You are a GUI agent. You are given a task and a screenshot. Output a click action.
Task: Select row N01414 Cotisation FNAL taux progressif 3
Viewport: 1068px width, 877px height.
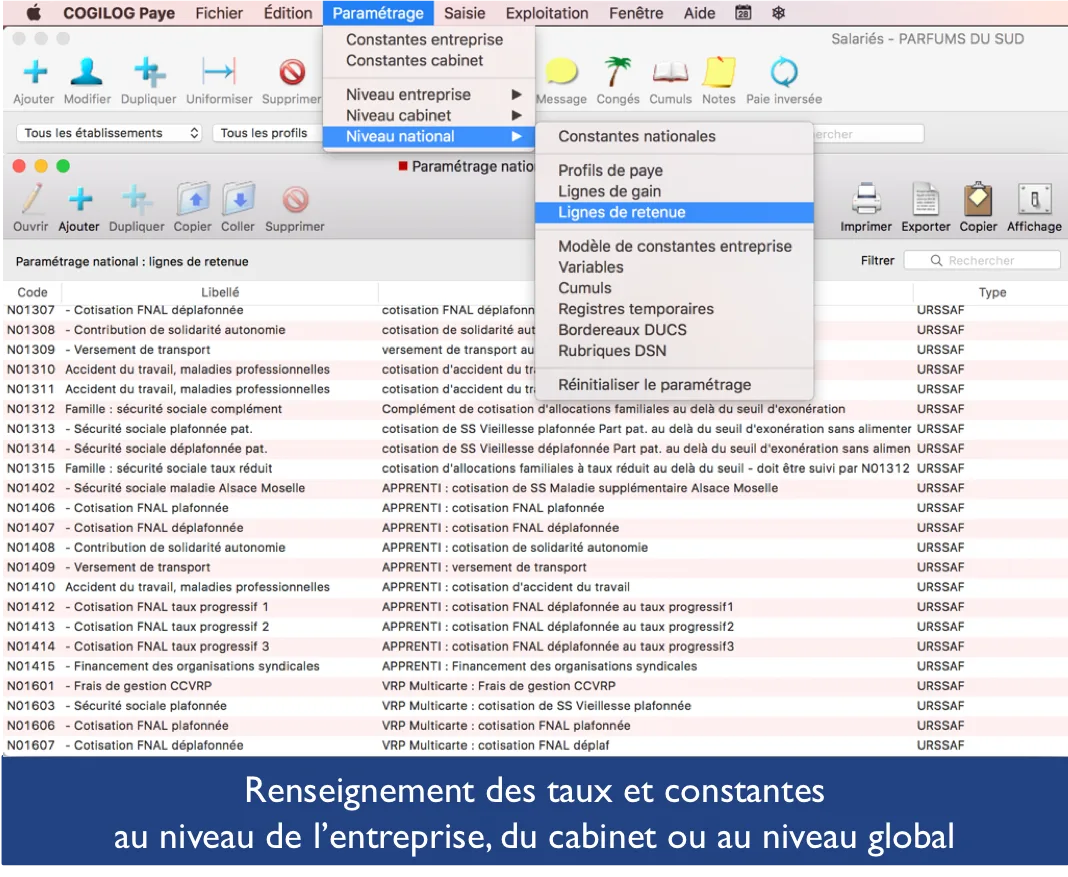pos(534,646)
